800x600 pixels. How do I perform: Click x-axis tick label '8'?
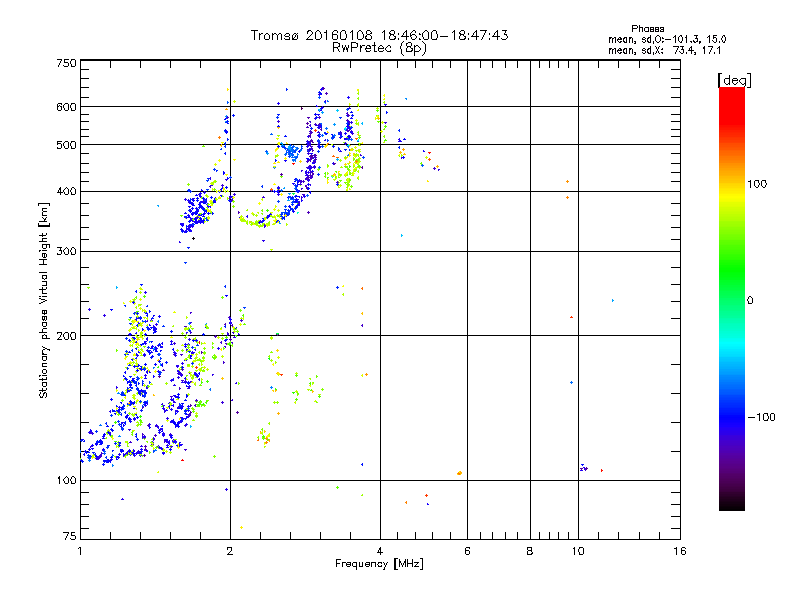pyautogui.click(x=530, y=551)
